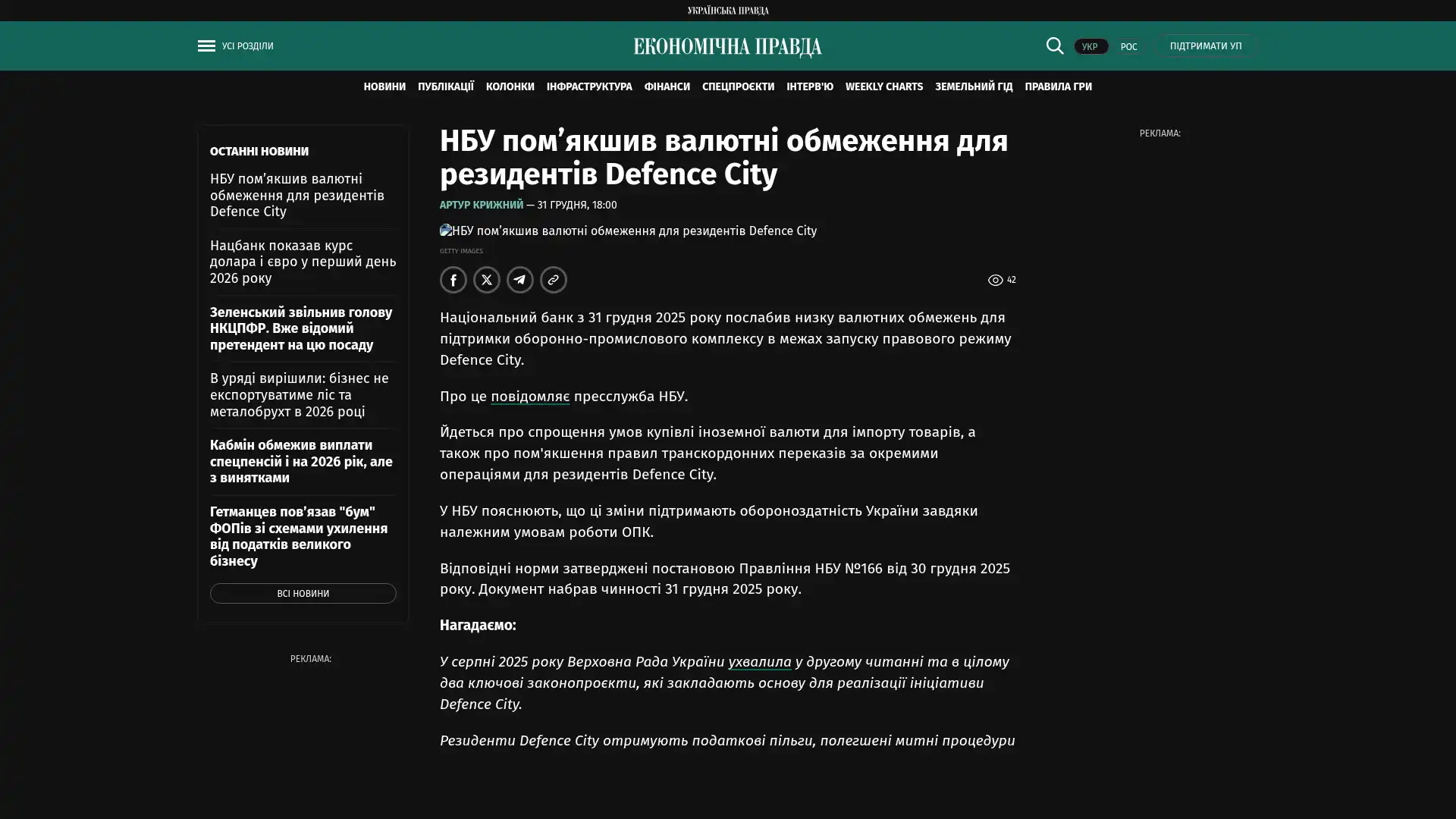
Task: Open news about Зеленський звільнив голову НКЦПФР
Action: coord(301,328)
